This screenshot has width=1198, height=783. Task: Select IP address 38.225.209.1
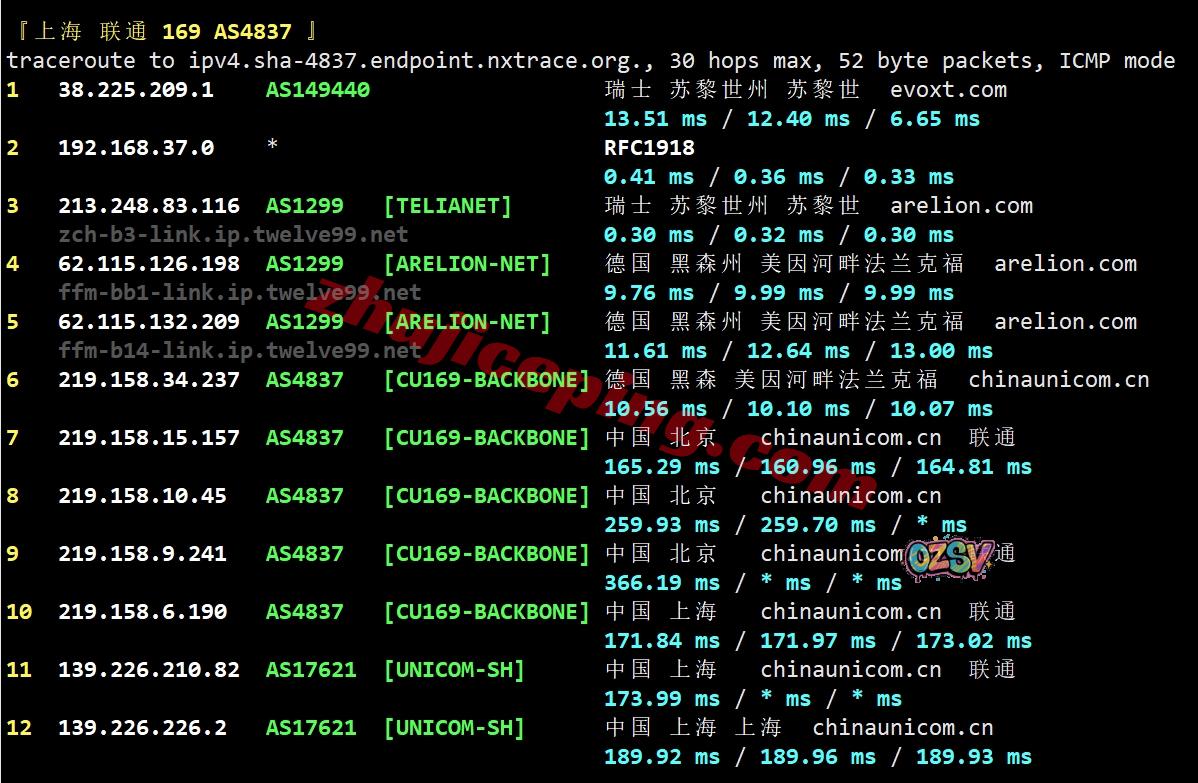tap(135, 90)
